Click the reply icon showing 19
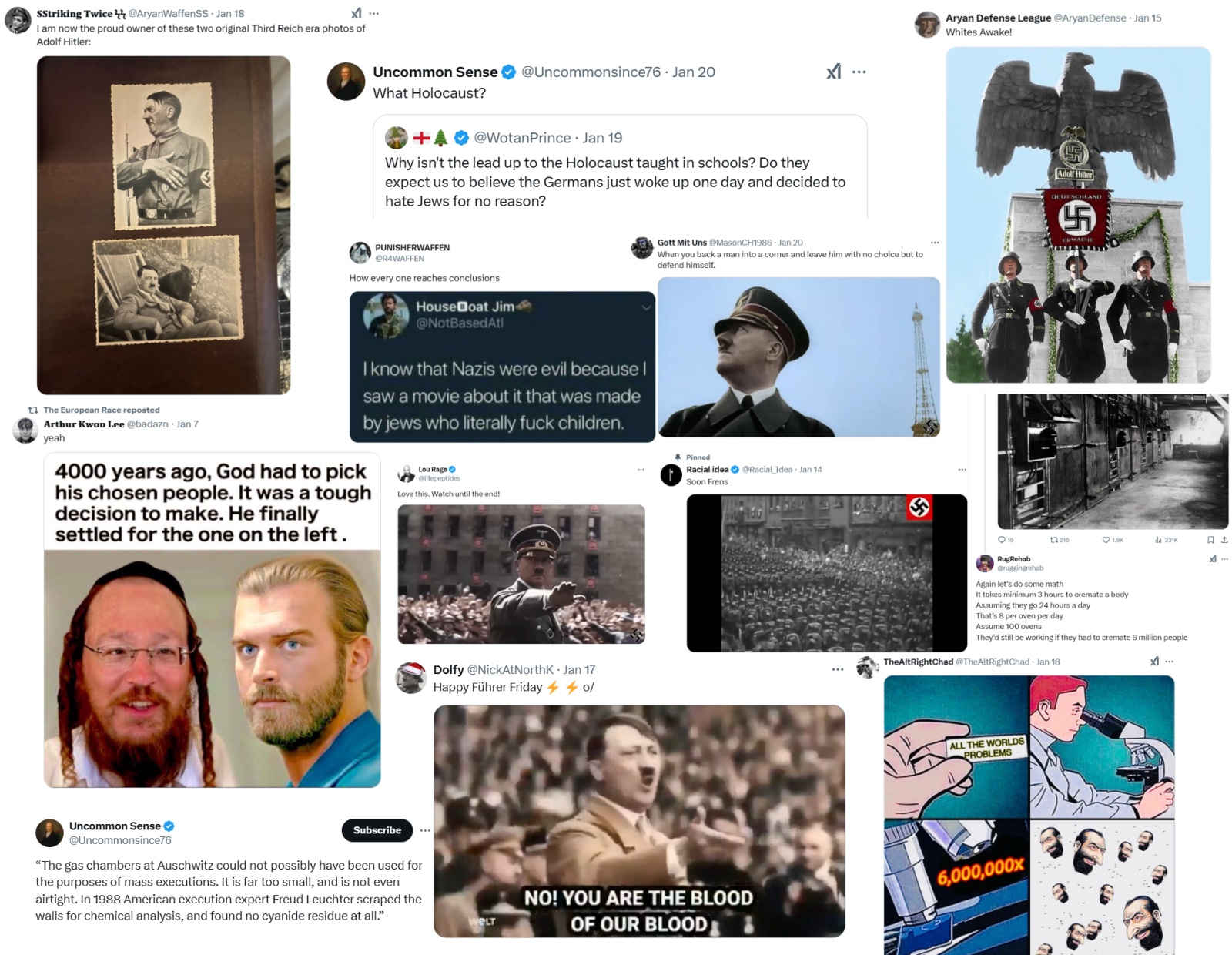This screenshot has height=955, width=1232. (x=1001, y=540)
